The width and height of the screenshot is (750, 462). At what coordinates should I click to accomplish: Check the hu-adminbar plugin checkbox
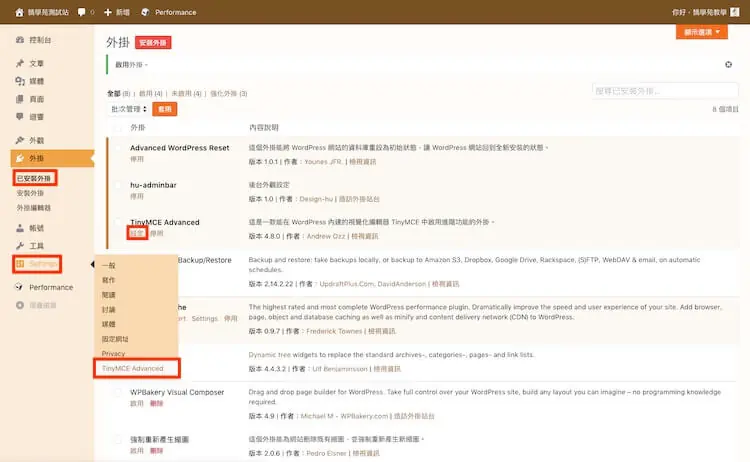117,185
